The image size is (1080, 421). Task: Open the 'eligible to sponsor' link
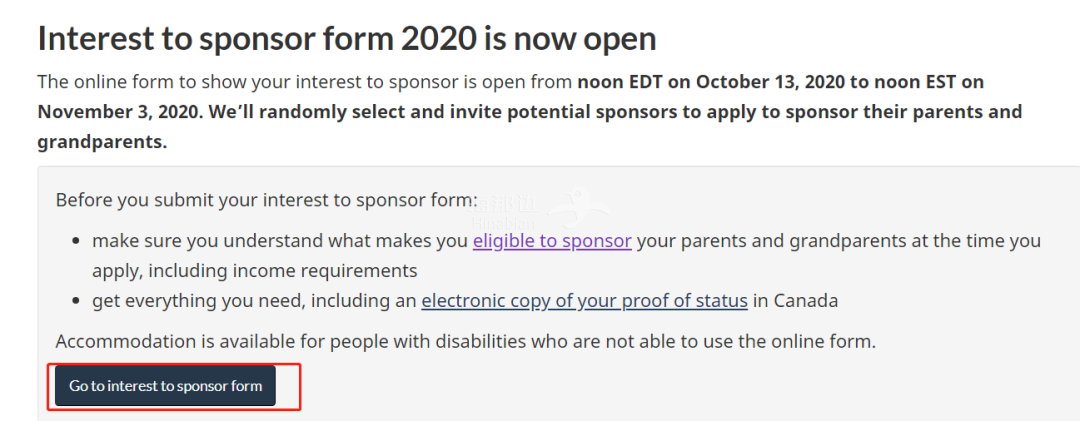point(552,241)
